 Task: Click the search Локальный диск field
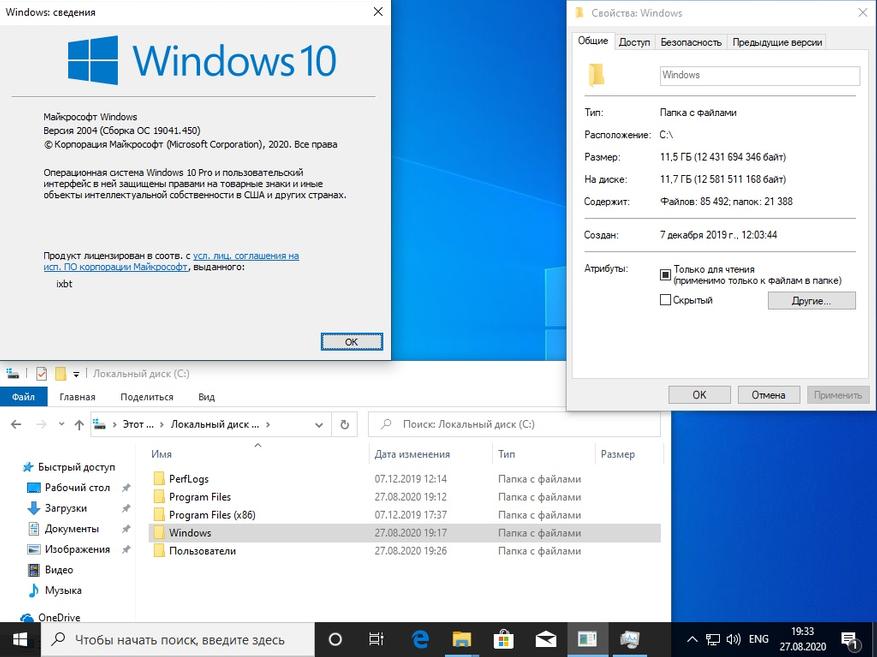point(514,424)
